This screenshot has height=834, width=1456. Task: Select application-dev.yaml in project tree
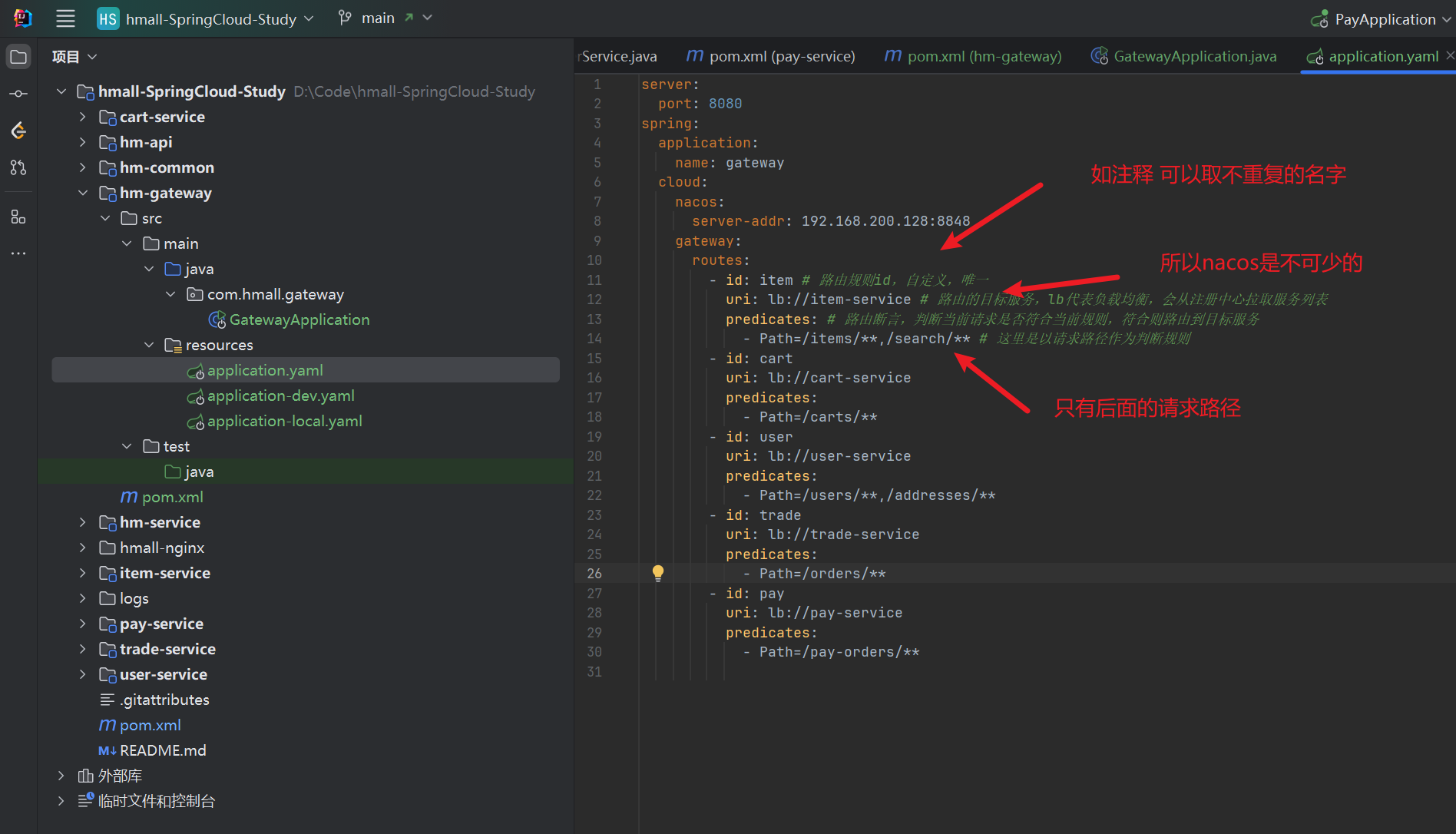(280, 395)
